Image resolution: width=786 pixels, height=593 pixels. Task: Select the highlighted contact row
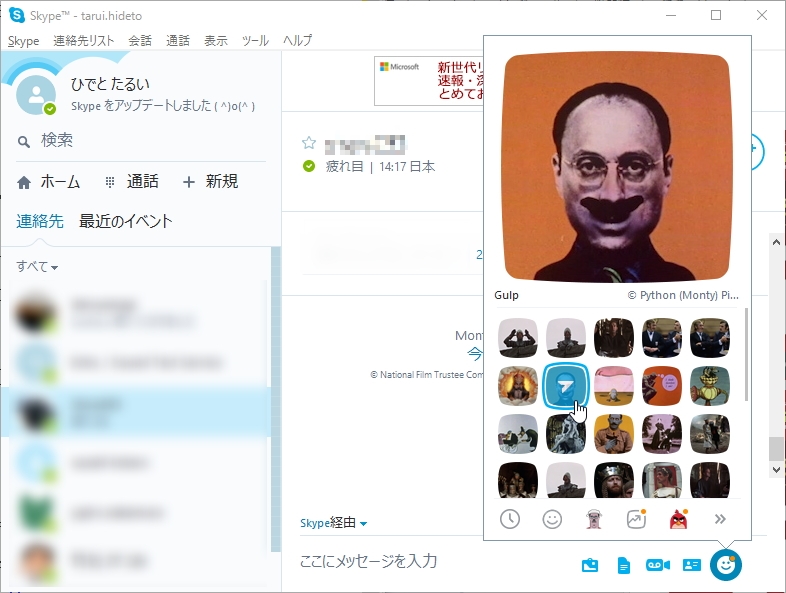[135, 412]
